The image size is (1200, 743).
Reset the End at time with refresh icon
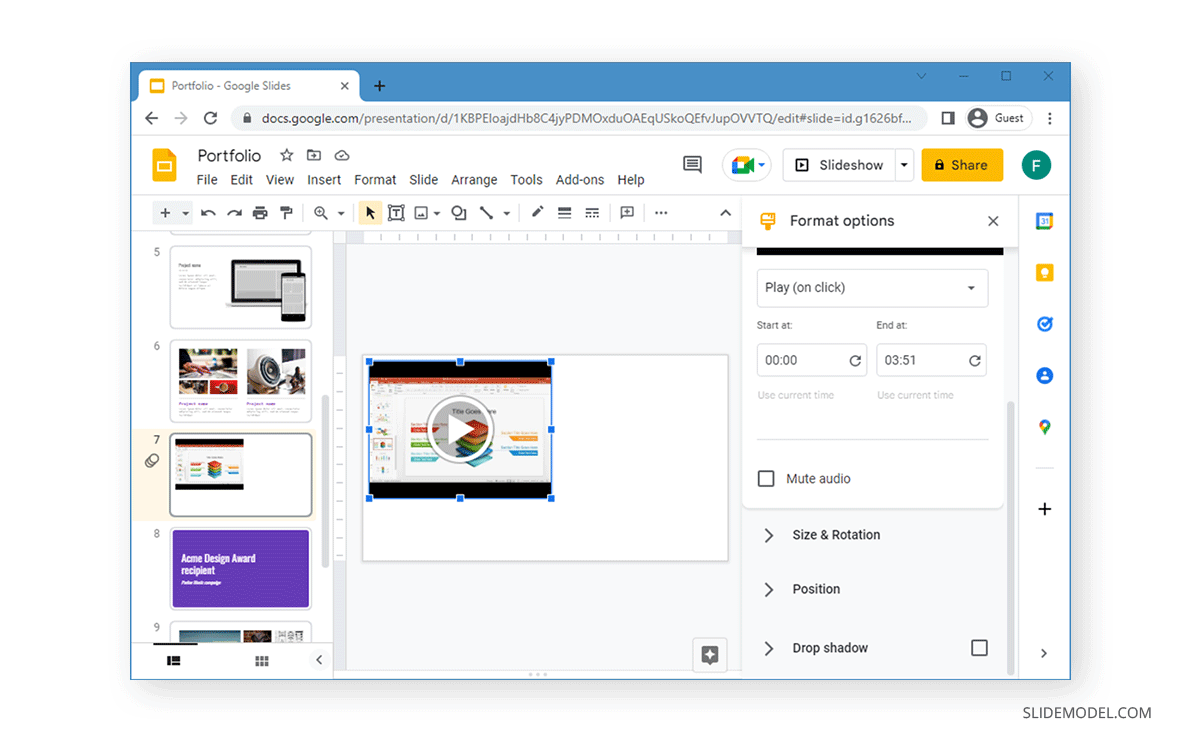point(975,361)
